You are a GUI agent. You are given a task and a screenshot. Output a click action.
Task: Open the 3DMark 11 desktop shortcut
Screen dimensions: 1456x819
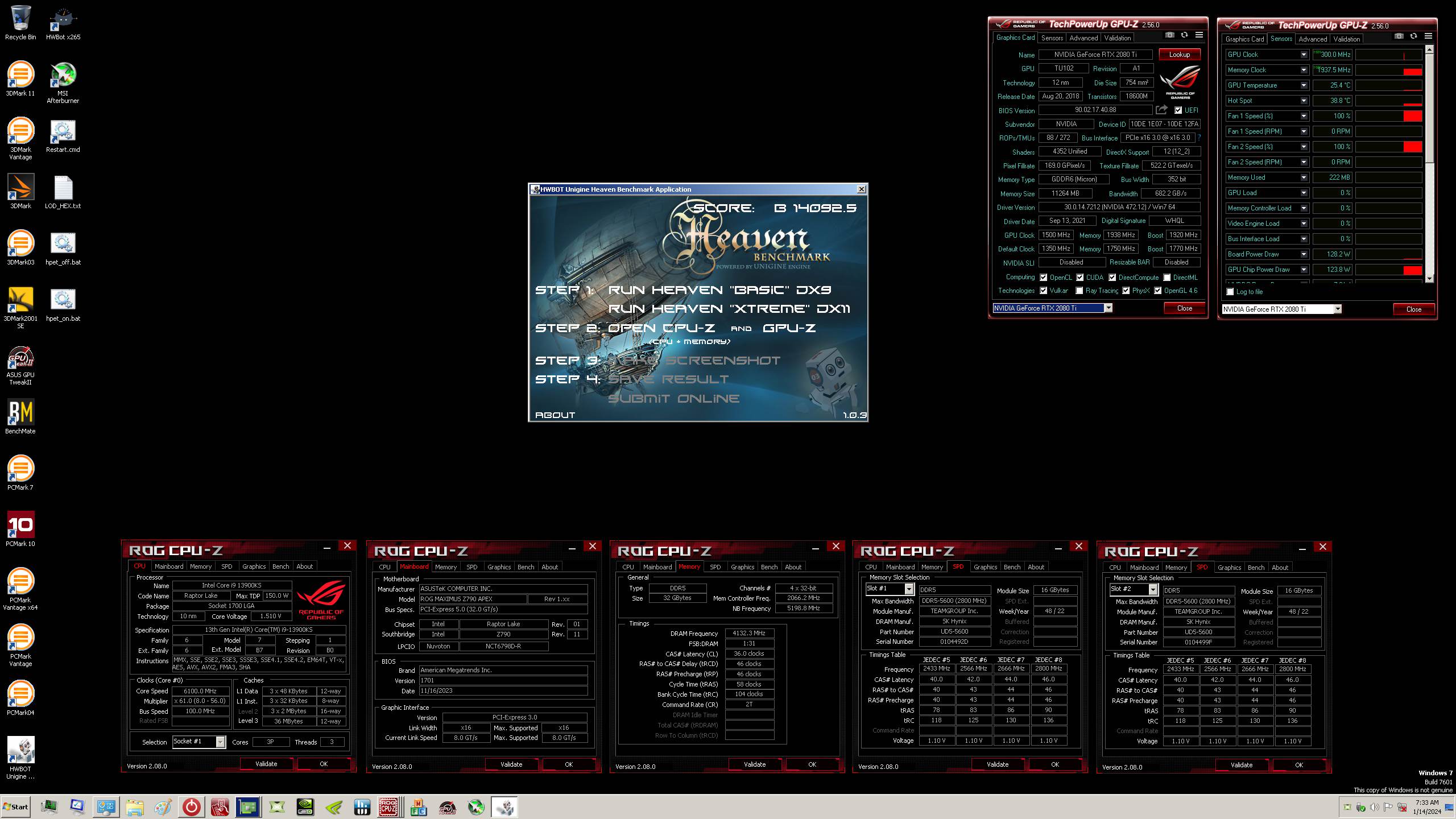point(20,78)
